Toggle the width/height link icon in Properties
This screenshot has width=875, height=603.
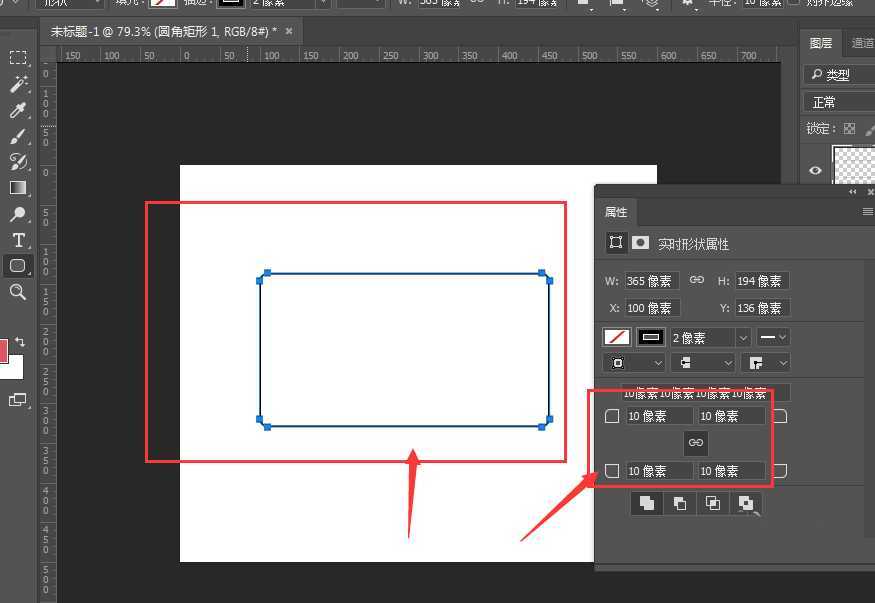(x=697, y=280)
